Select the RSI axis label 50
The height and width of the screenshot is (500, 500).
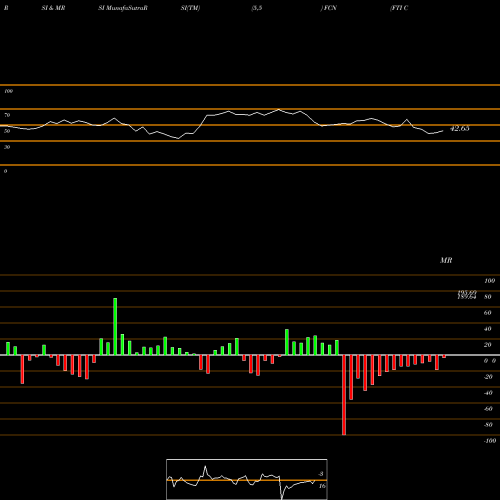click(7, 131)
